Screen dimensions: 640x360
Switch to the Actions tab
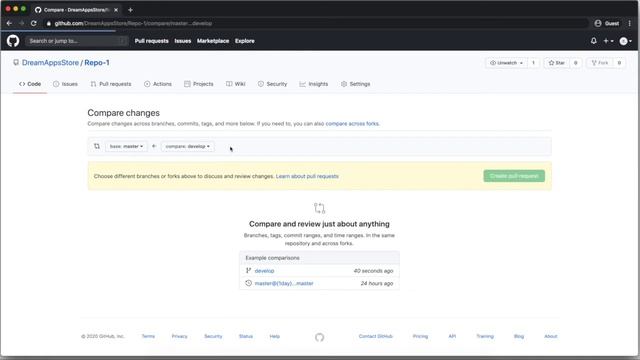tap(158, 84)
